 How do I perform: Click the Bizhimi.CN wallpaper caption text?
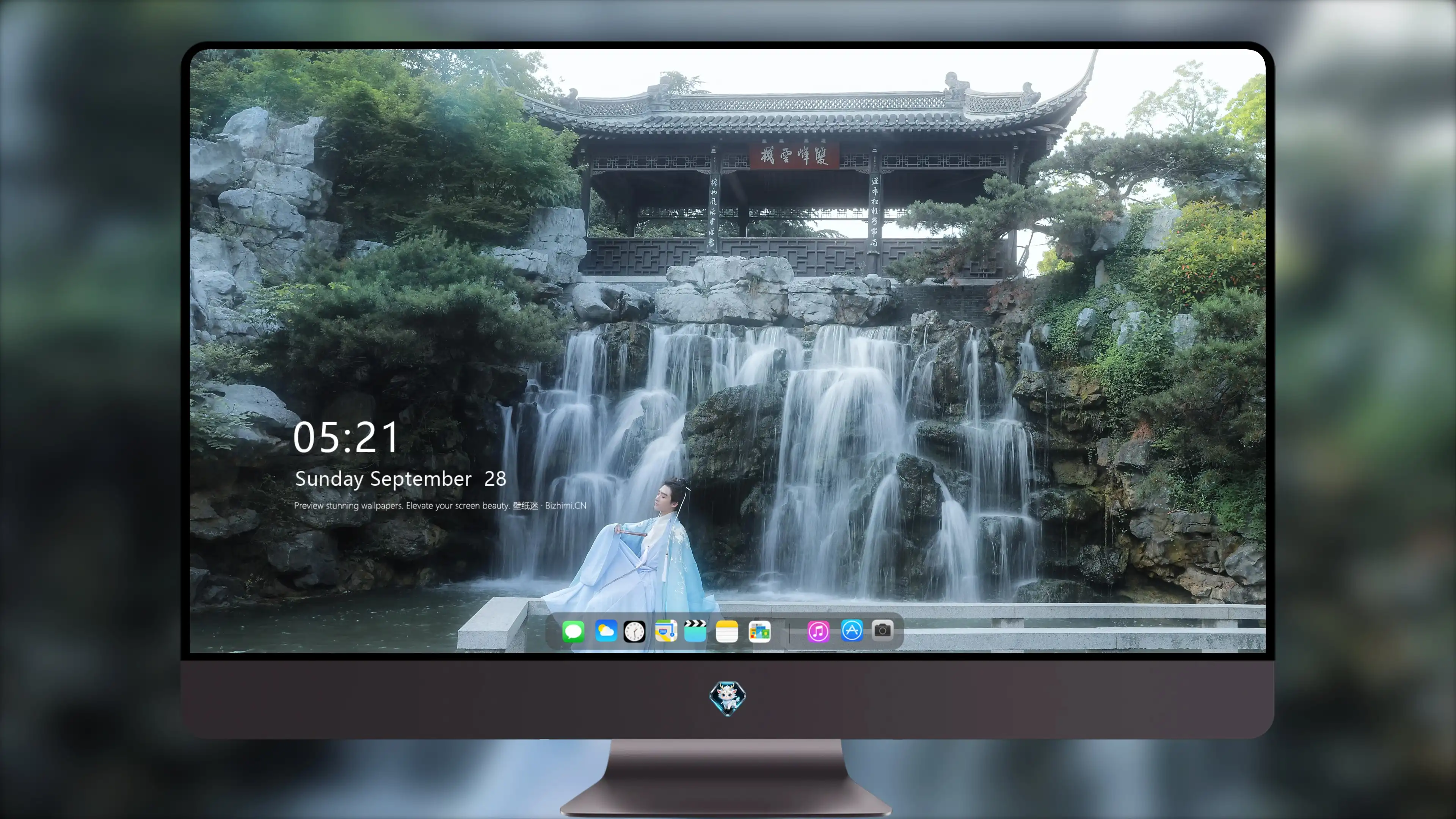click(440, 505)
